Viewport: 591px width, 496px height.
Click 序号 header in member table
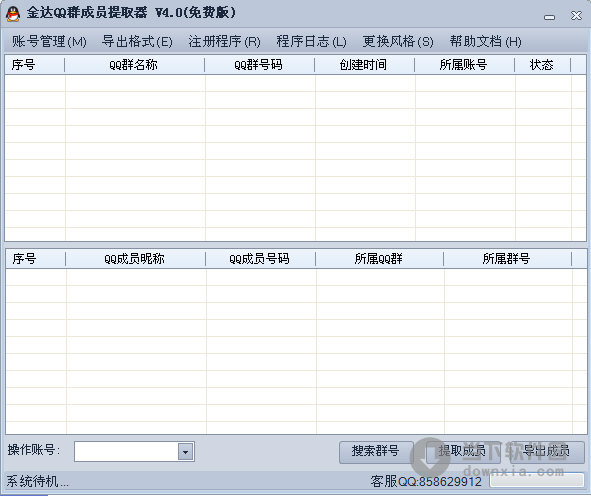click(x=35, y=259)
